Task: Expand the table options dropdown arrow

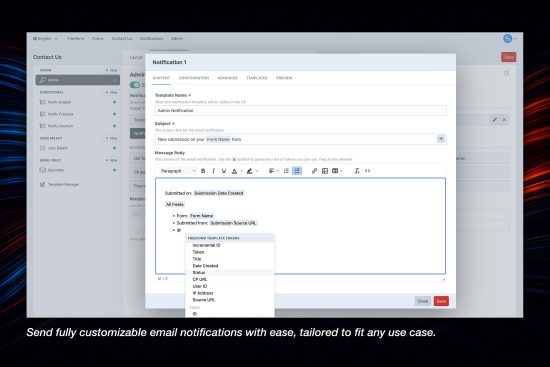Action: pos(341,171)
